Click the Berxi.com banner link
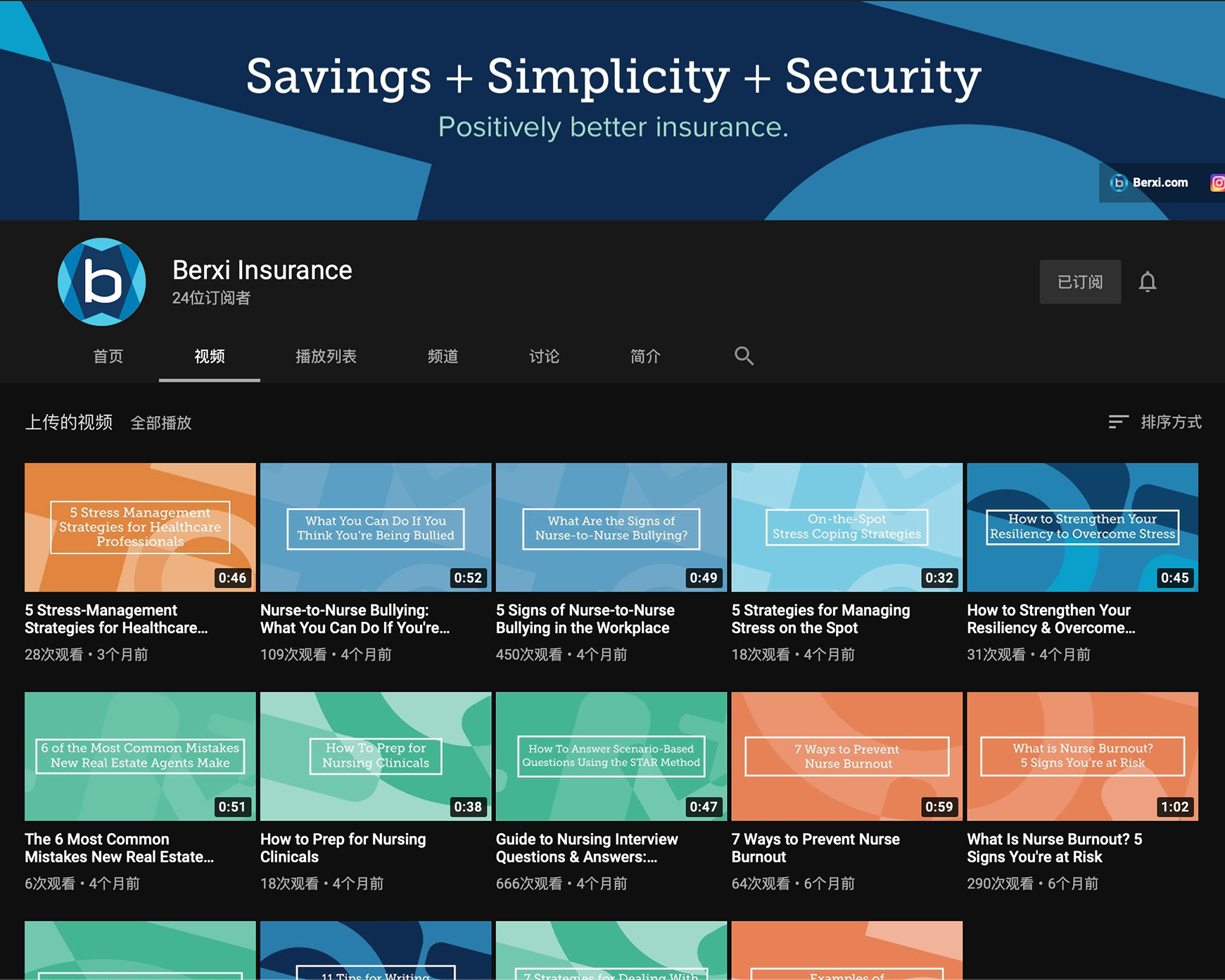Screen dimensions: 1225x980 pyautogui.click(x=1149, y=183)
